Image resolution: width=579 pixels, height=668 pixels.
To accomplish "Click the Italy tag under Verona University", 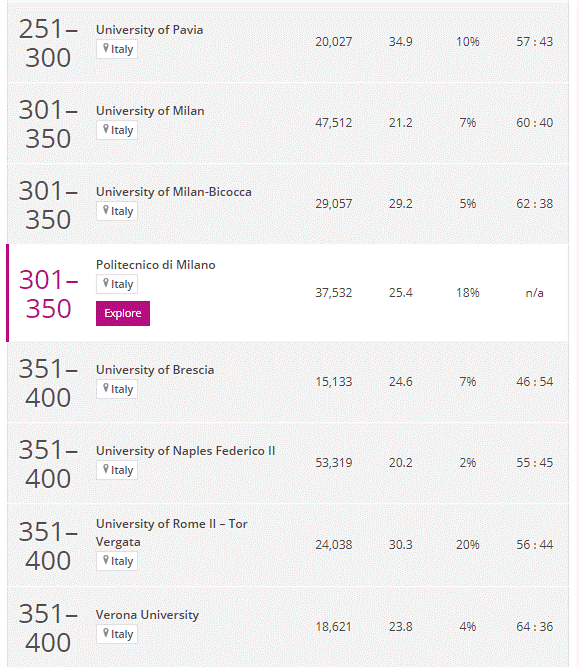I will (x=117, y=634).
